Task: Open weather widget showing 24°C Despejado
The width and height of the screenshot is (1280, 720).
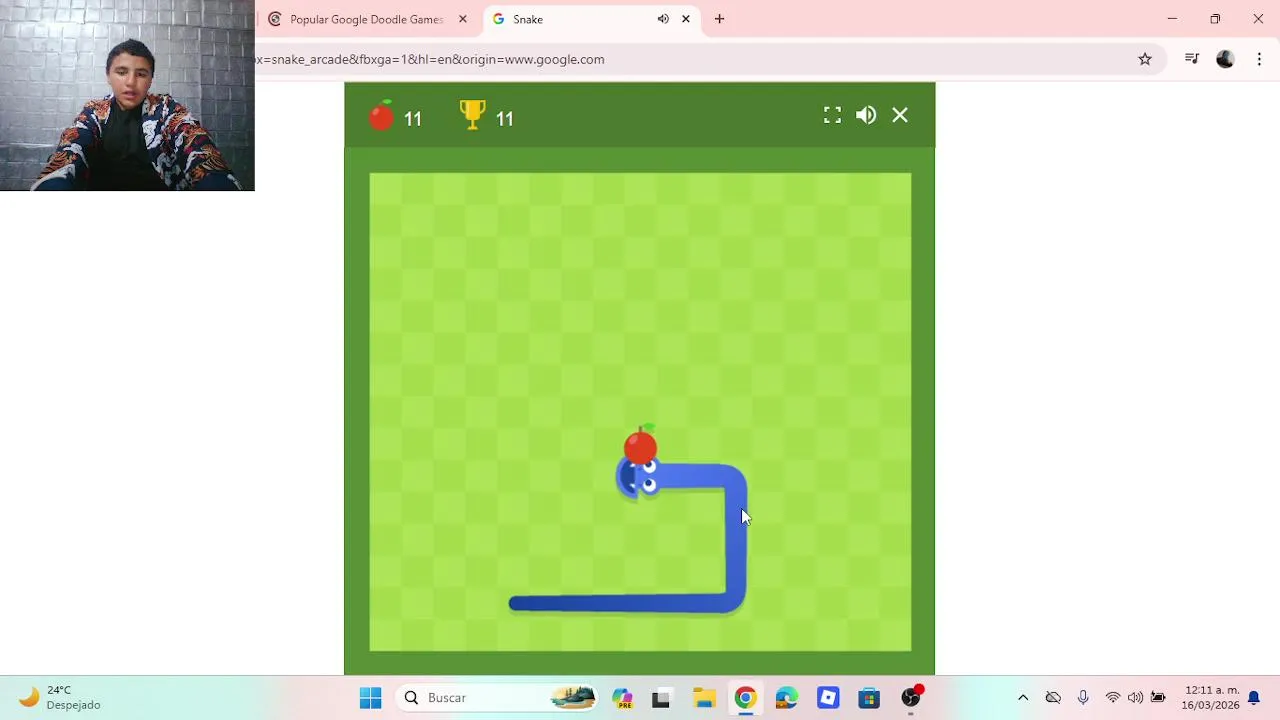Action: (x=60, y=698)
